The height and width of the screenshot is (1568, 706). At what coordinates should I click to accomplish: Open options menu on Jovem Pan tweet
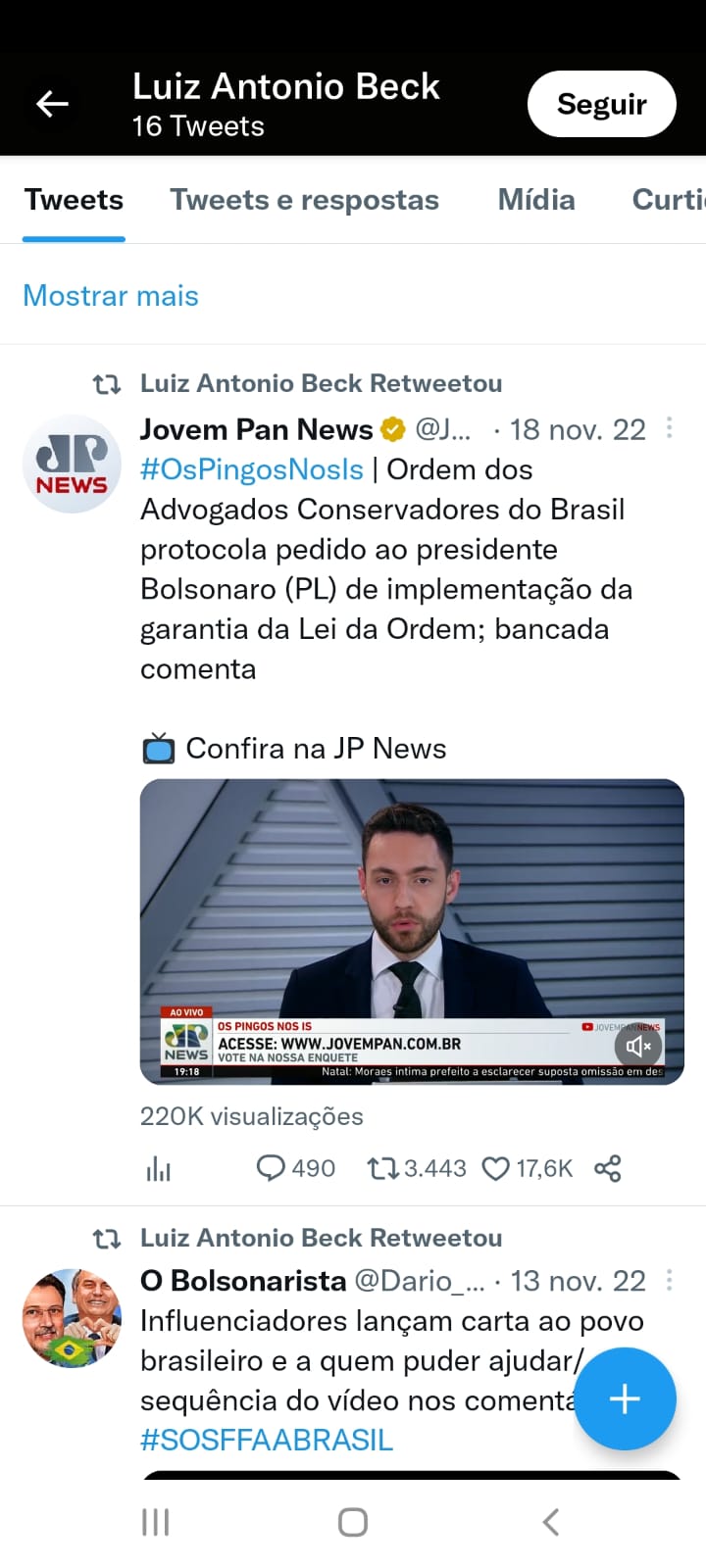coord(670,427)
